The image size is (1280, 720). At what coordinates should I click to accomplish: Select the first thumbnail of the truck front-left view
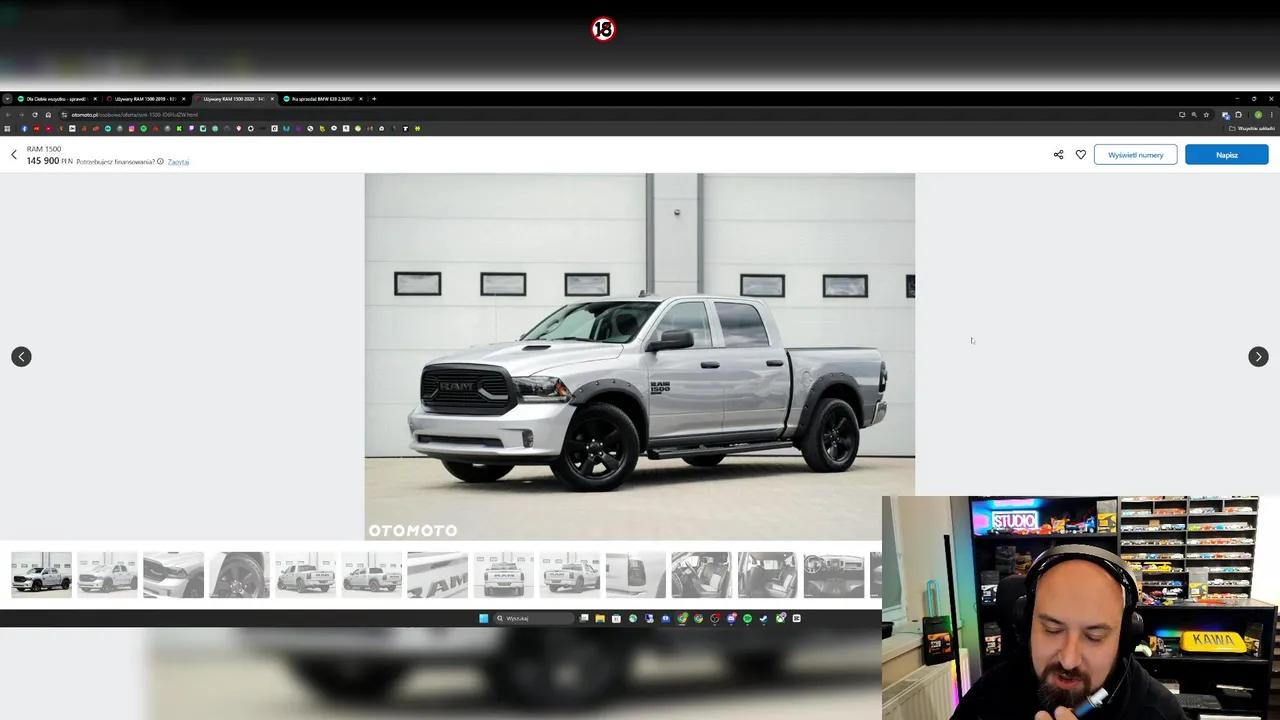(41, 575)
